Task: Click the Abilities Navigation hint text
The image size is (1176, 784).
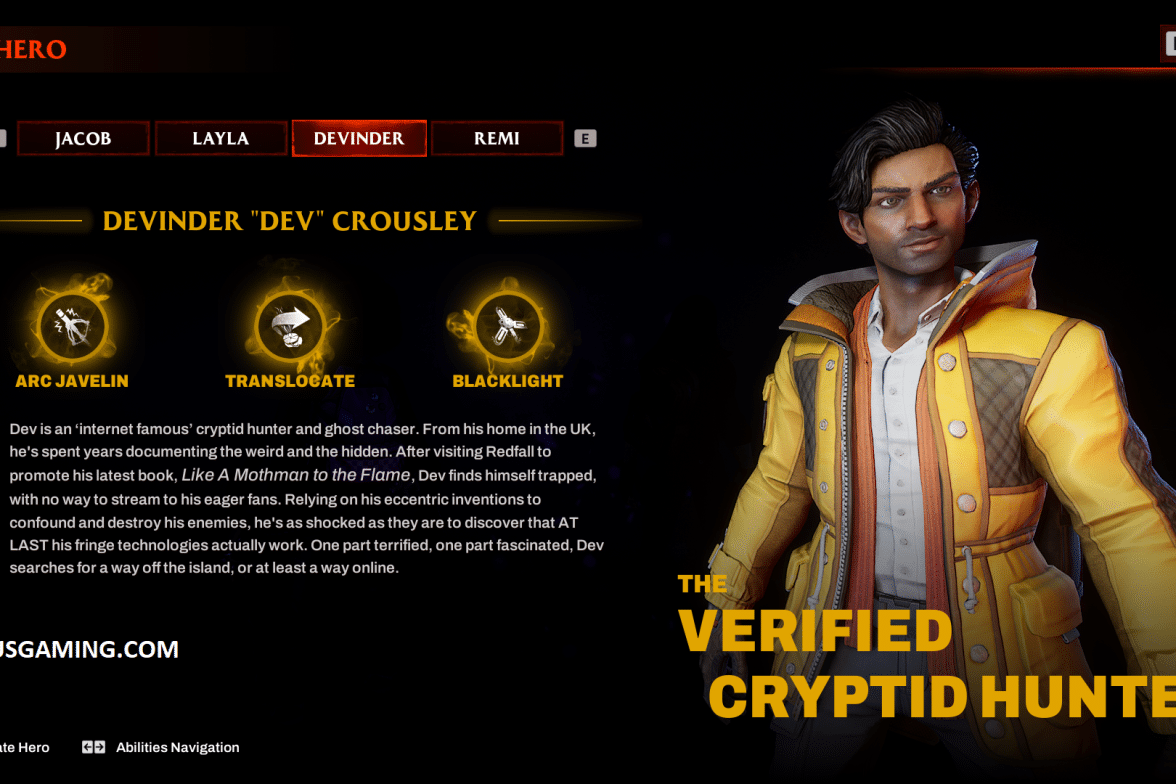Action: coord(178,747)
